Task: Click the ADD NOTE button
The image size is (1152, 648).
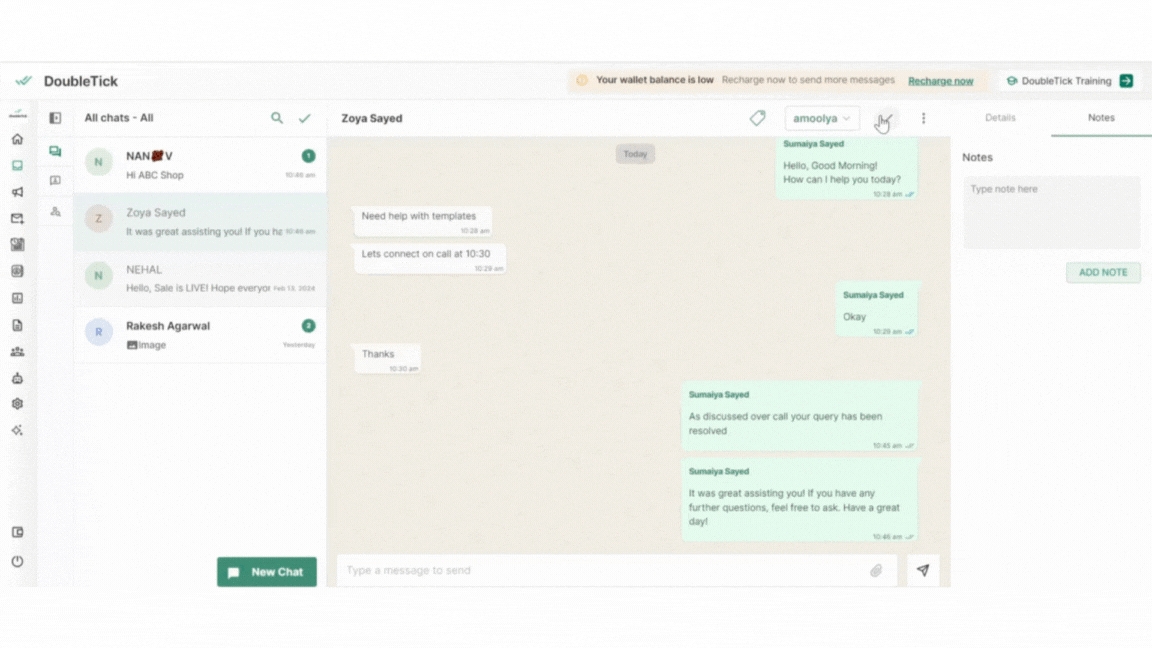Action: point(1102,272)
